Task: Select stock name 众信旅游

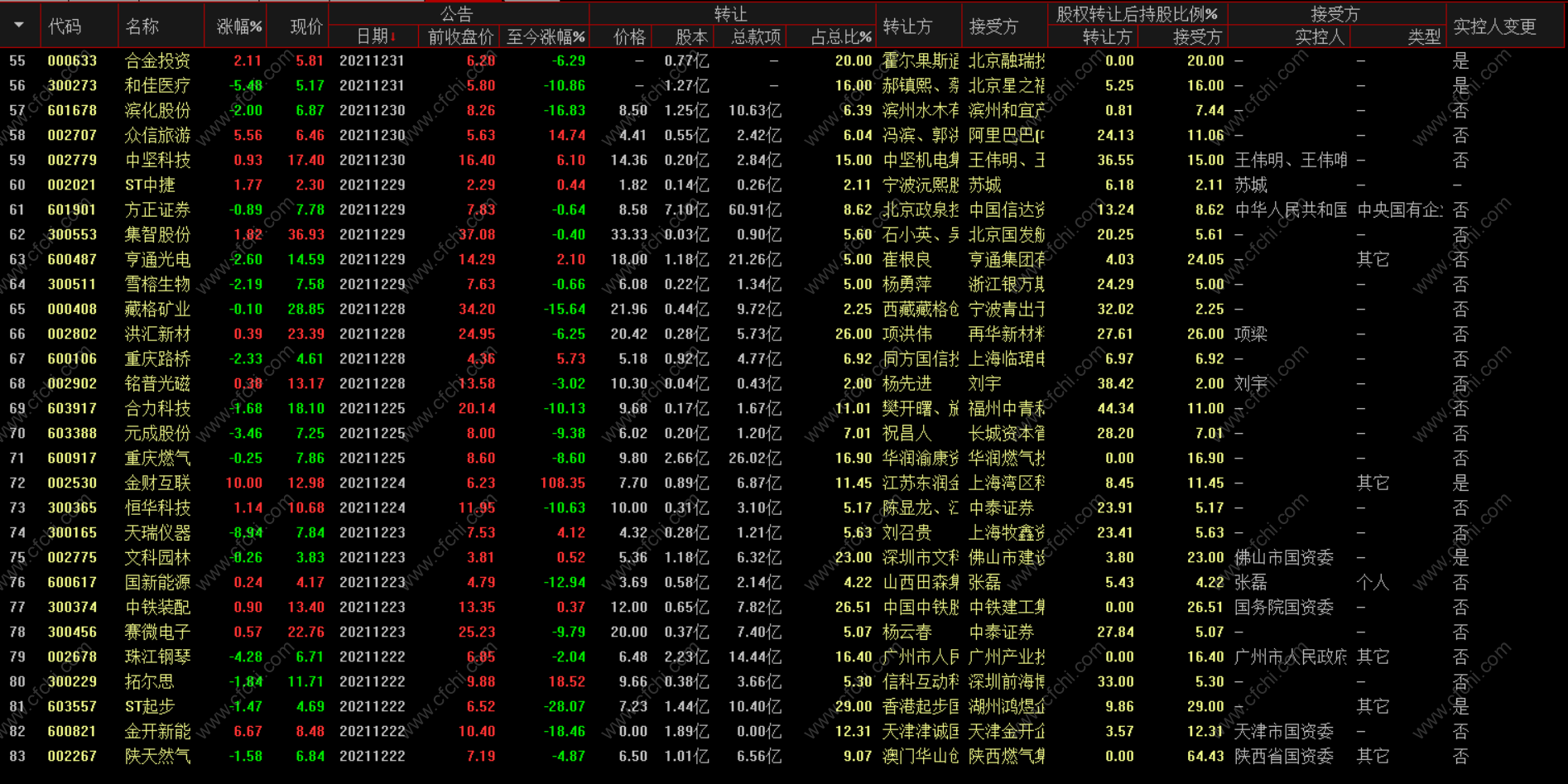Action: pyautogui.click(x=157, y=135)
